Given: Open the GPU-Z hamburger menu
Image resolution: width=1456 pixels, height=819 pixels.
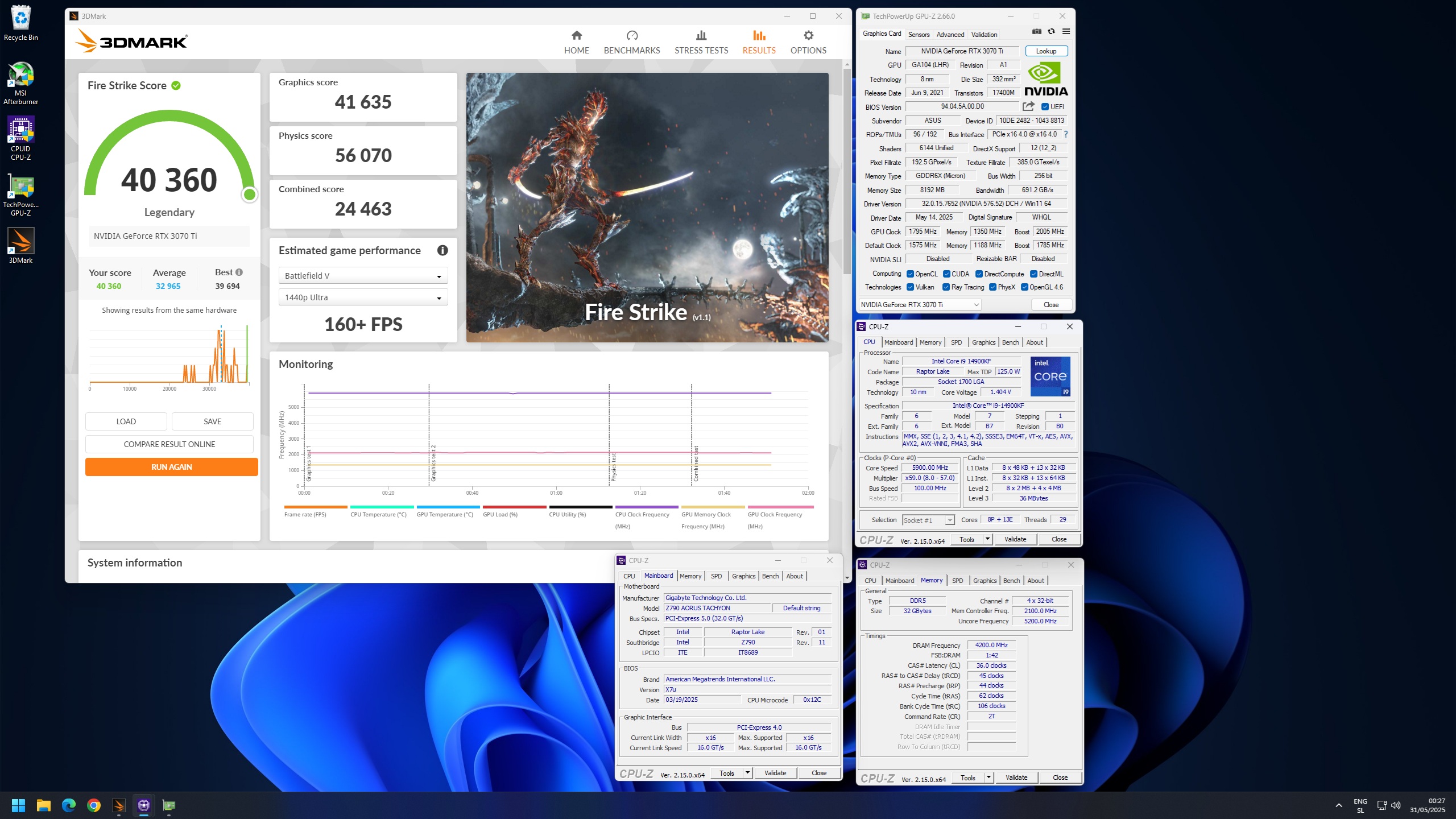Looking at the screenshot, I should 1066,32.
